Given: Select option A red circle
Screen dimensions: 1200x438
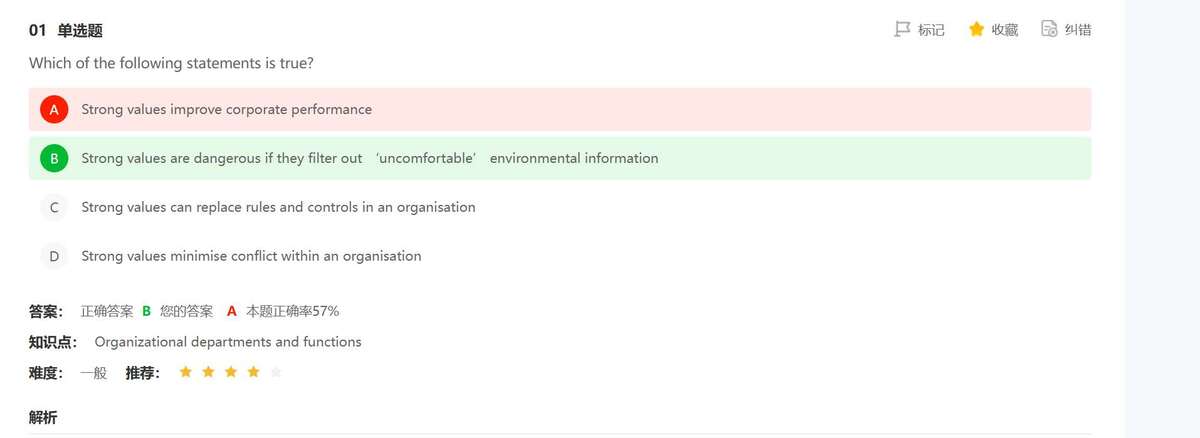Looking at the screenshot, I should (x=54, y=109).
